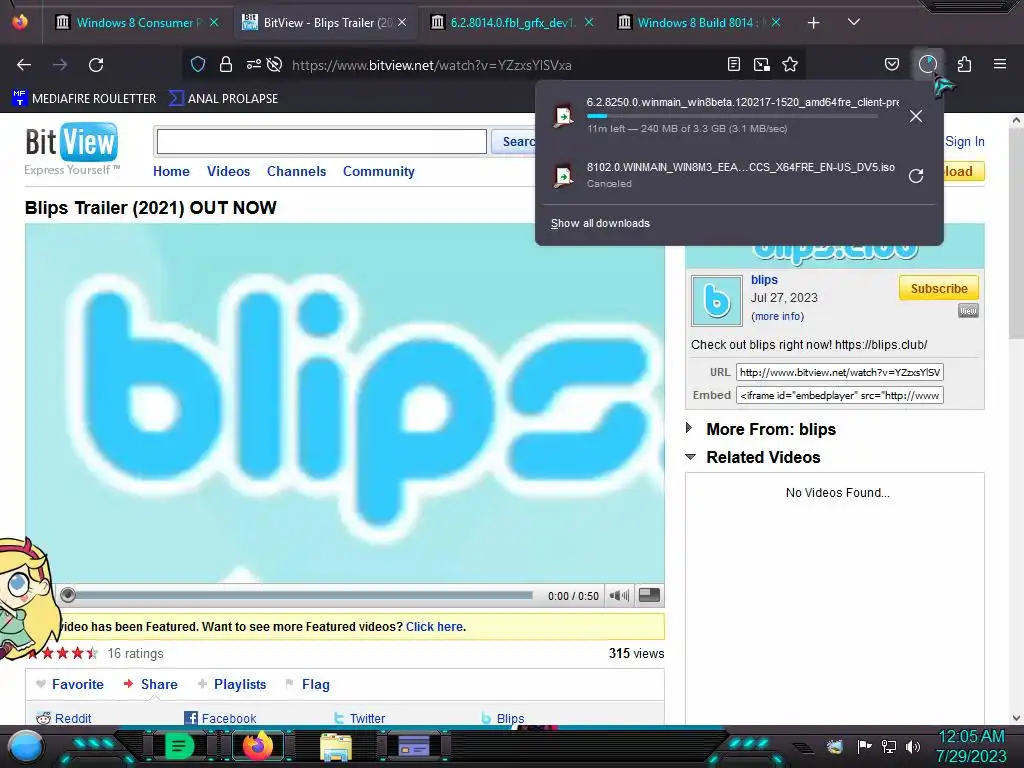This screenshot has width=1024, height=768.
Task: Open the Home navigation link
Action: click(x=171, y=171)
